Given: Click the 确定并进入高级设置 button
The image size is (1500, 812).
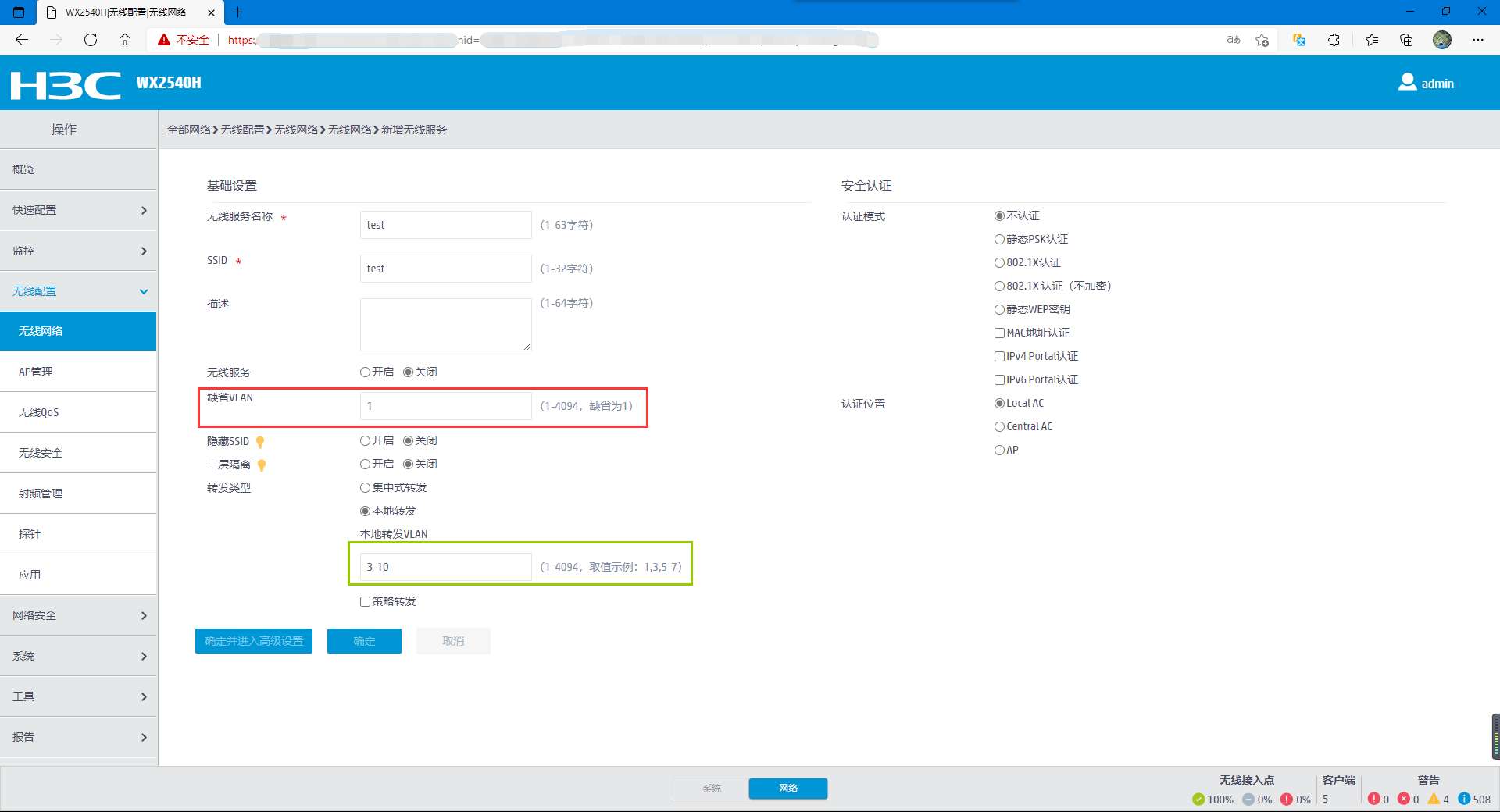Looking at the screenshot, I should (x=254, y=641).
